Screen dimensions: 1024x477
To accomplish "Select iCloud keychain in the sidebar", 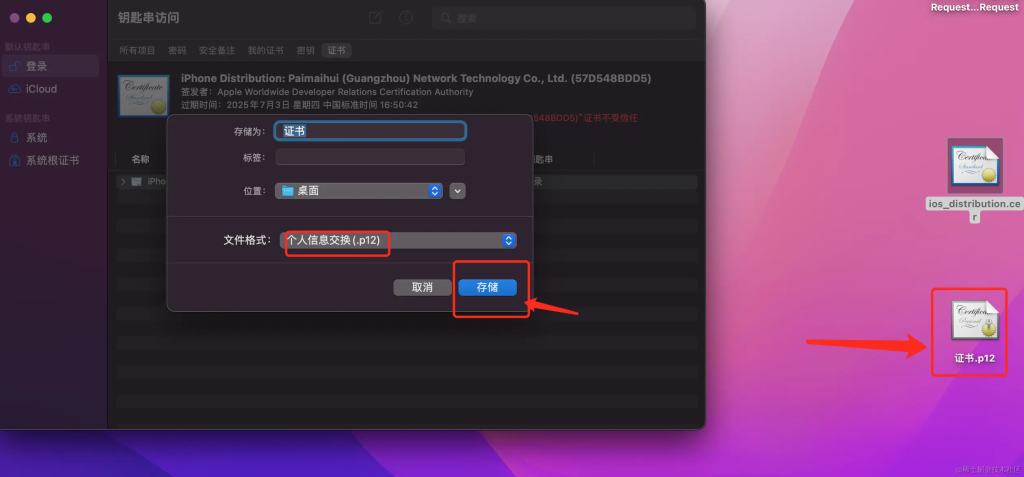I will coord(41,89).
